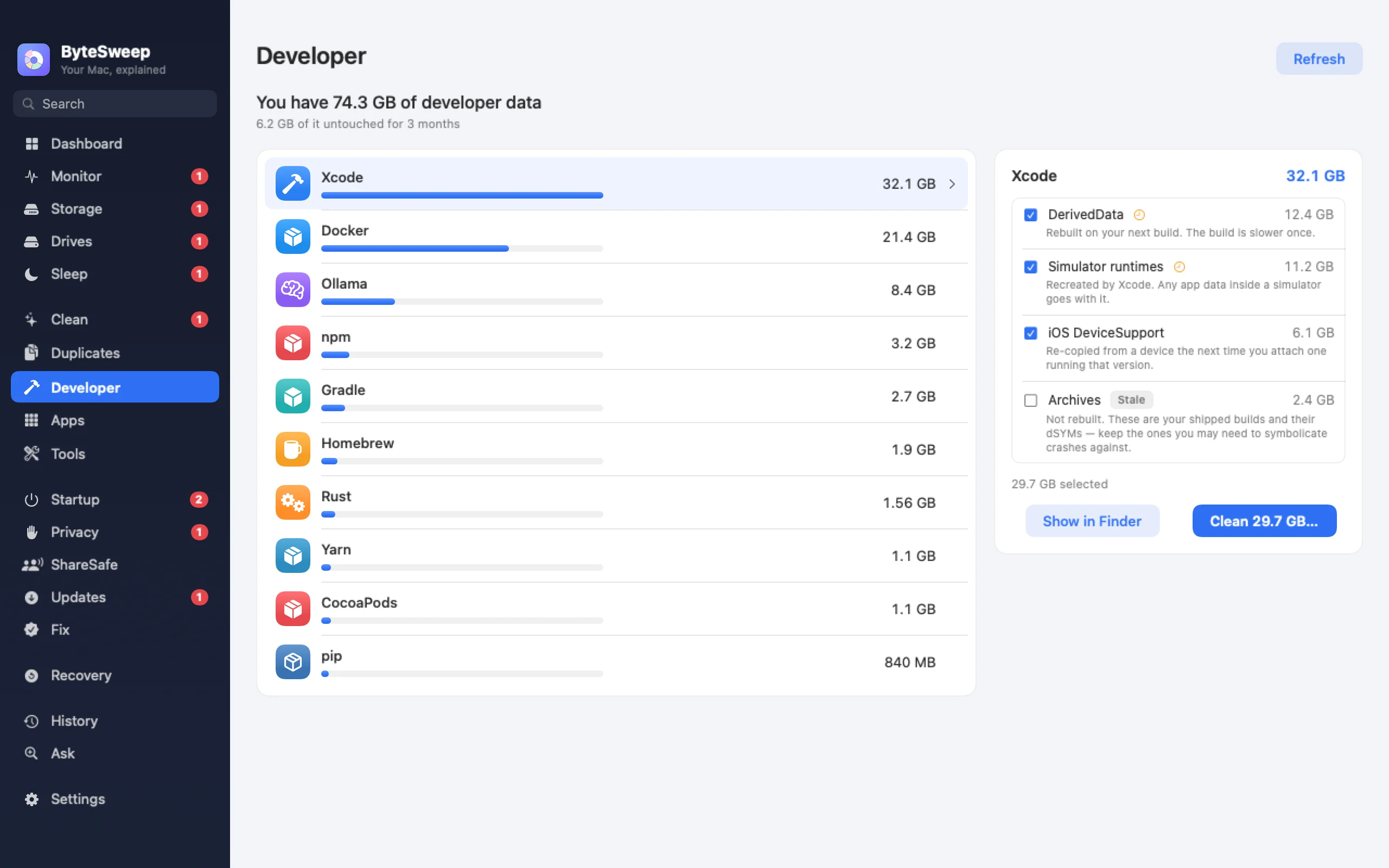This screenshot has width=1389, height=868.
Task: Click the pip package icon
Action: 293,662
